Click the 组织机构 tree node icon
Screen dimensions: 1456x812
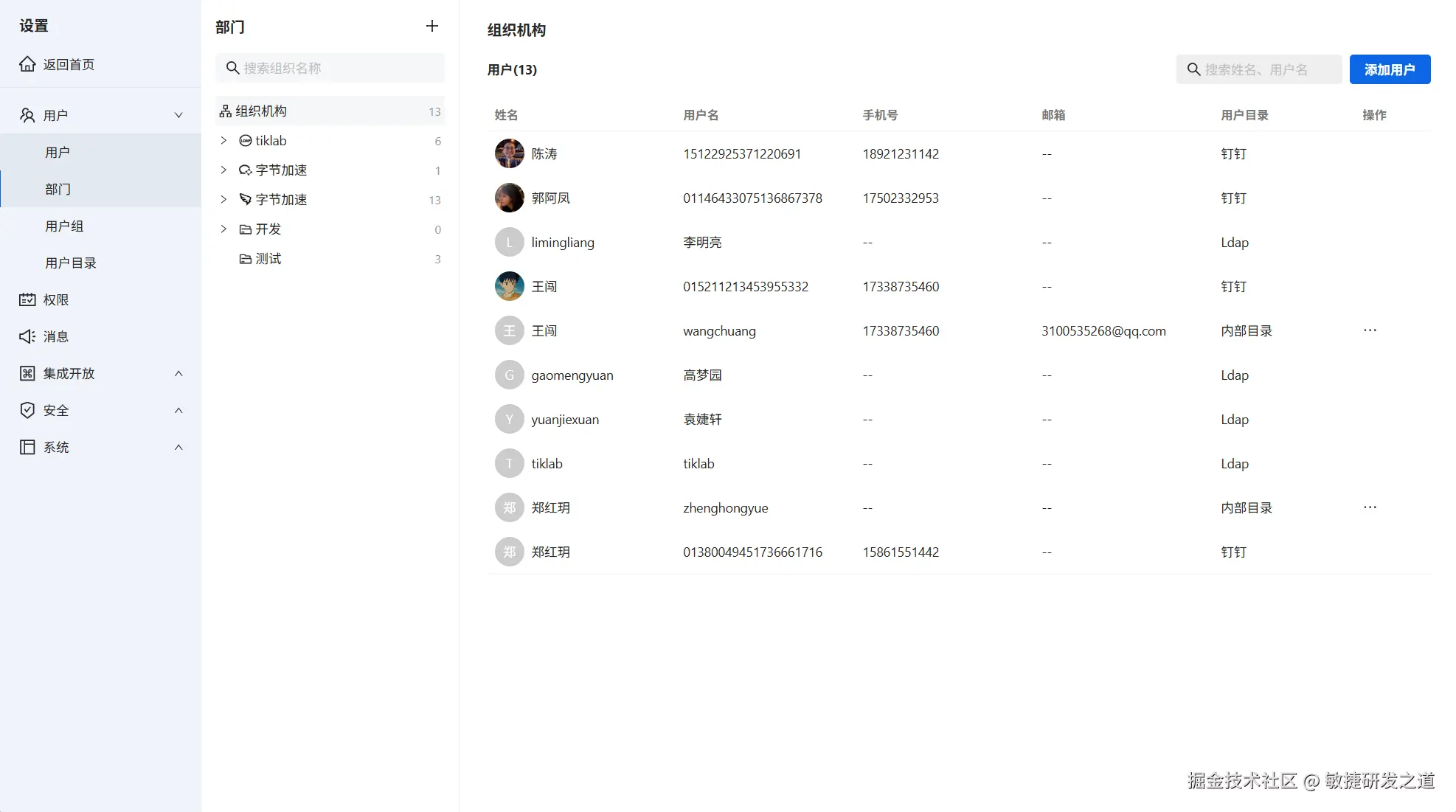click(225, 111)
